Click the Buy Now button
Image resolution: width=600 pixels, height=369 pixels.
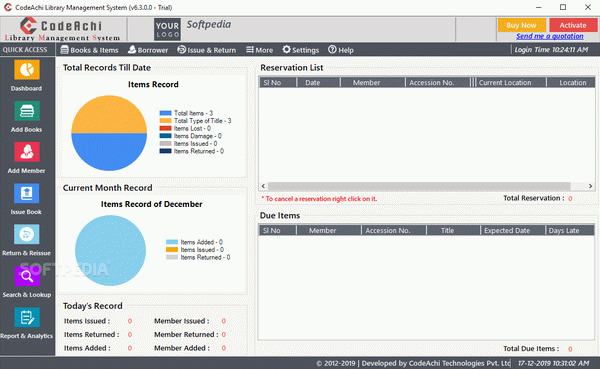pyautogui.click(x=522, y=25)
